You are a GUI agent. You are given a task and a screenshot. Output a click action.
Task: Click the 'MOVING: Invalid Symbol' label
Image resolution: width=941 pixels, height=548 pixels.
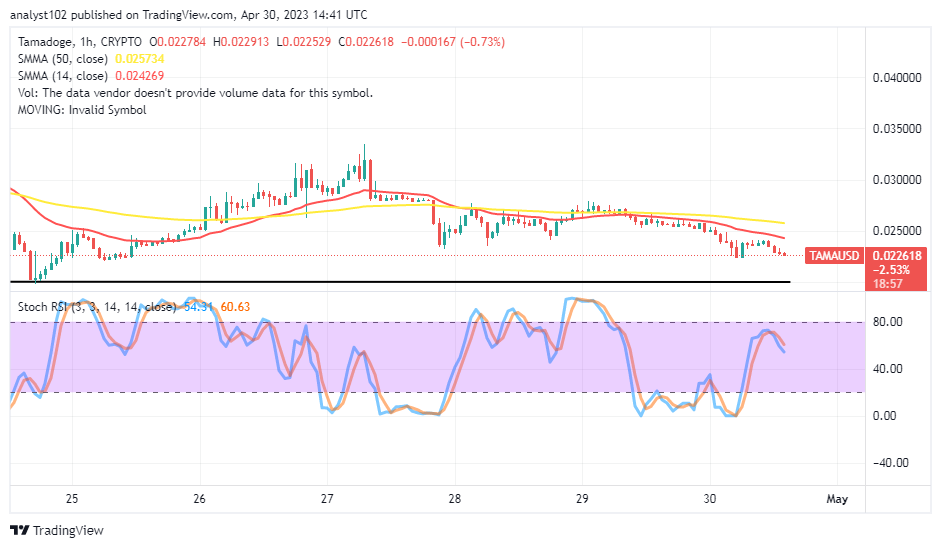pyautogui.click(x=82, y=110)
